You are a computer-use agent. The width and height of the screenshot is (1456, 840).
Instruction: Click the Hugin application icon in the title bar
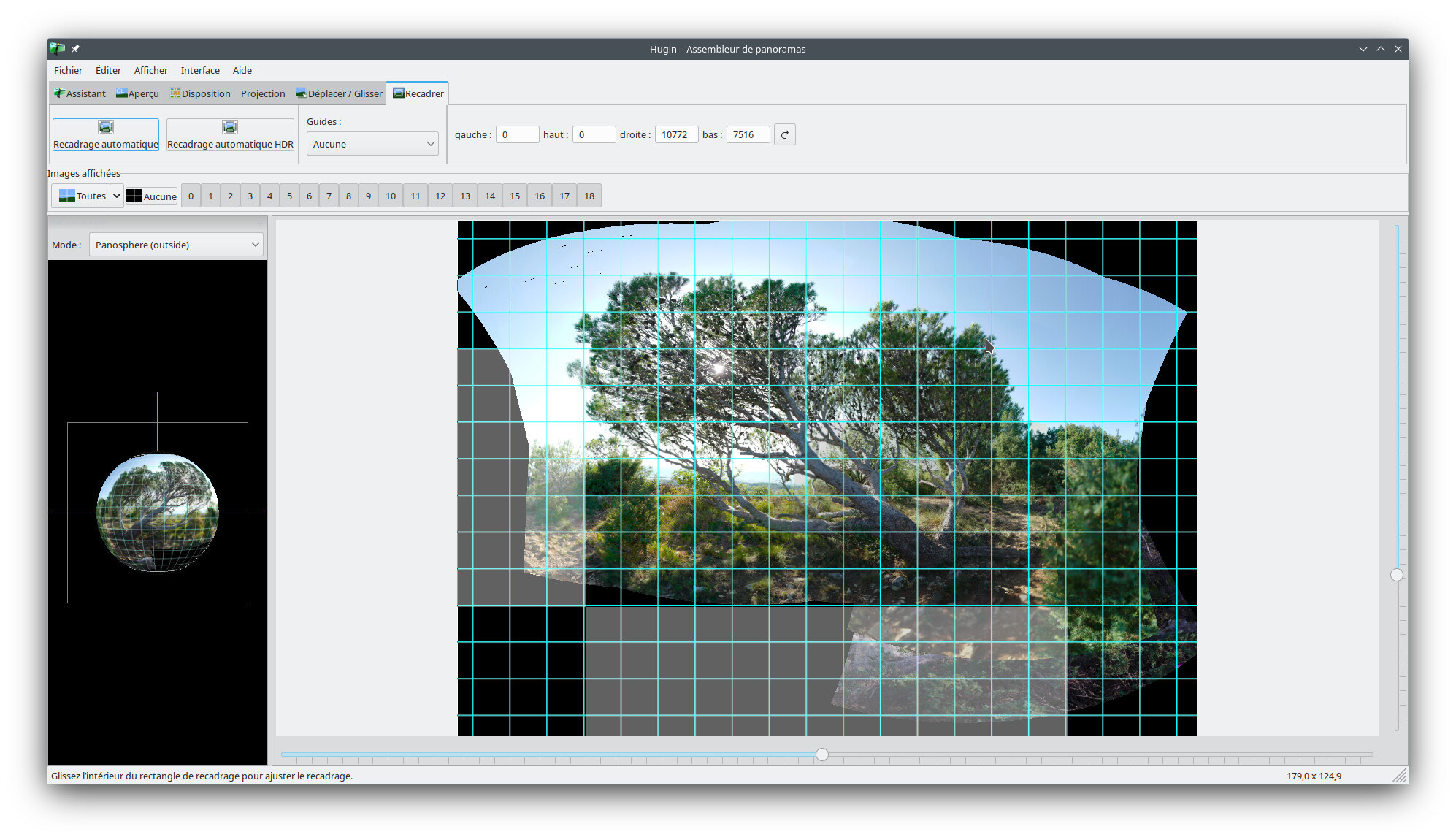click(x=58, y=49)
